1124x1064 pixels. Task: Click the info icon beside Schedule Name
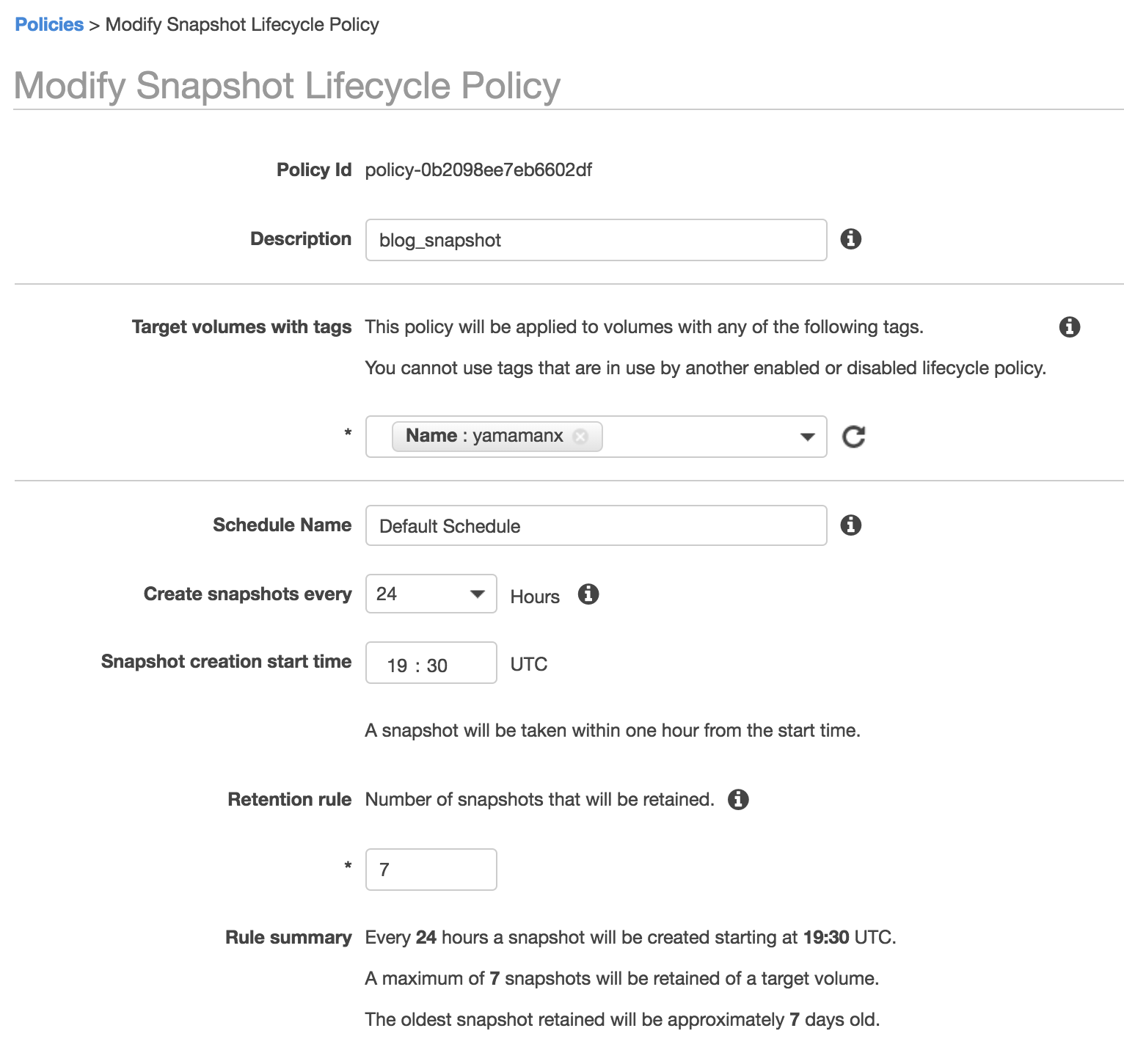click(850, 525)
